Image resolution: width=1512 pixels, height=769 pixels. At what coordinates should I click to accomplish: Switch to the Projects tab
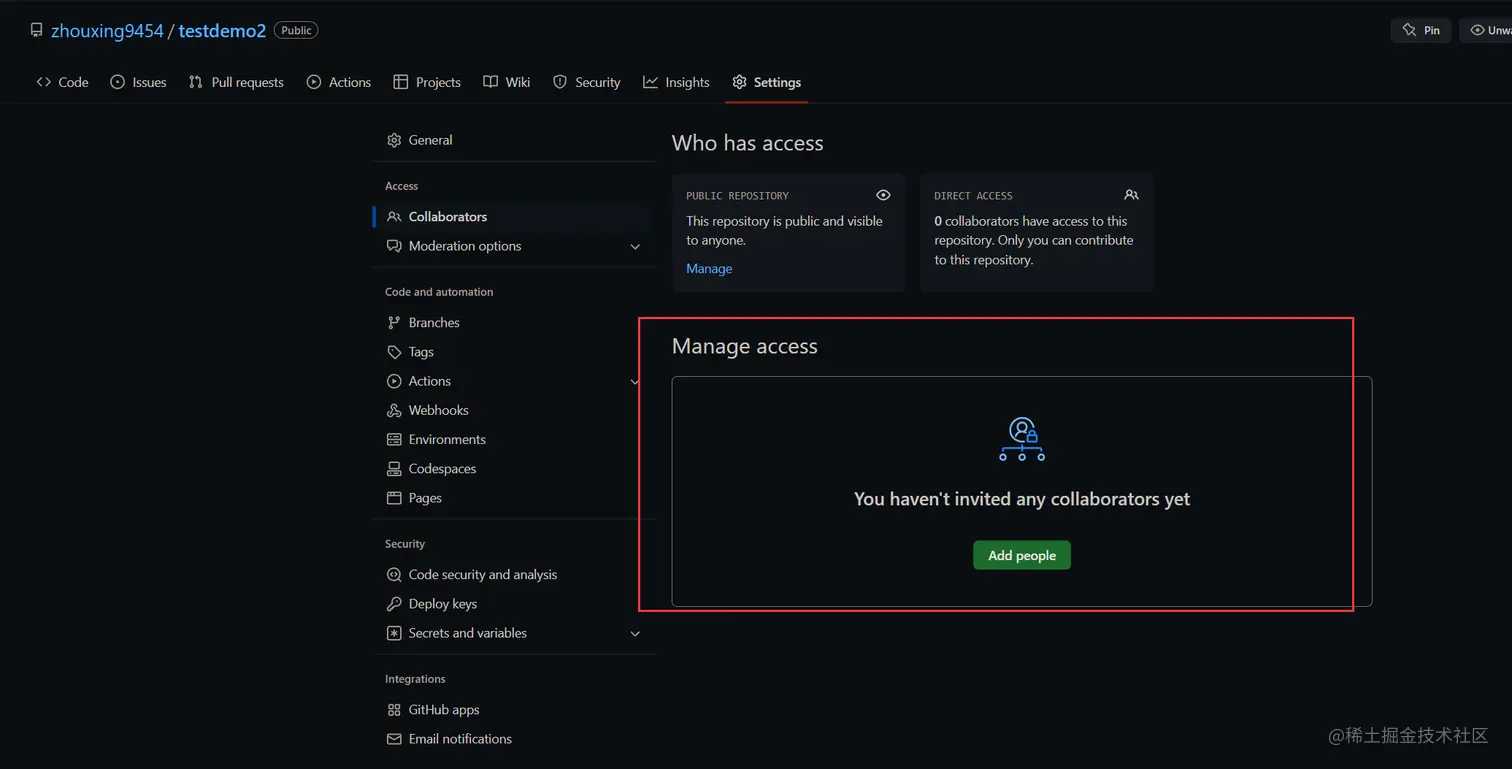point(427,82)
